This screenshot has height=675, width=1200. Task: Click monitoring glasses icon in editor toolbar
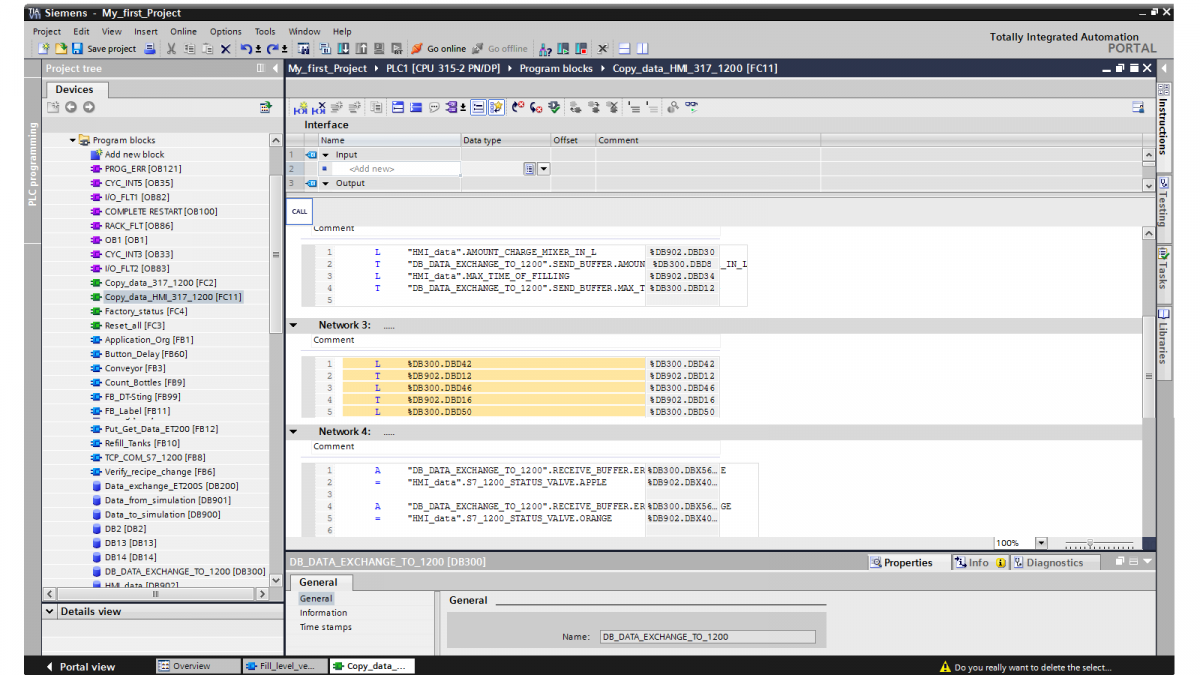pyautogui.click(x=691, y=107)
